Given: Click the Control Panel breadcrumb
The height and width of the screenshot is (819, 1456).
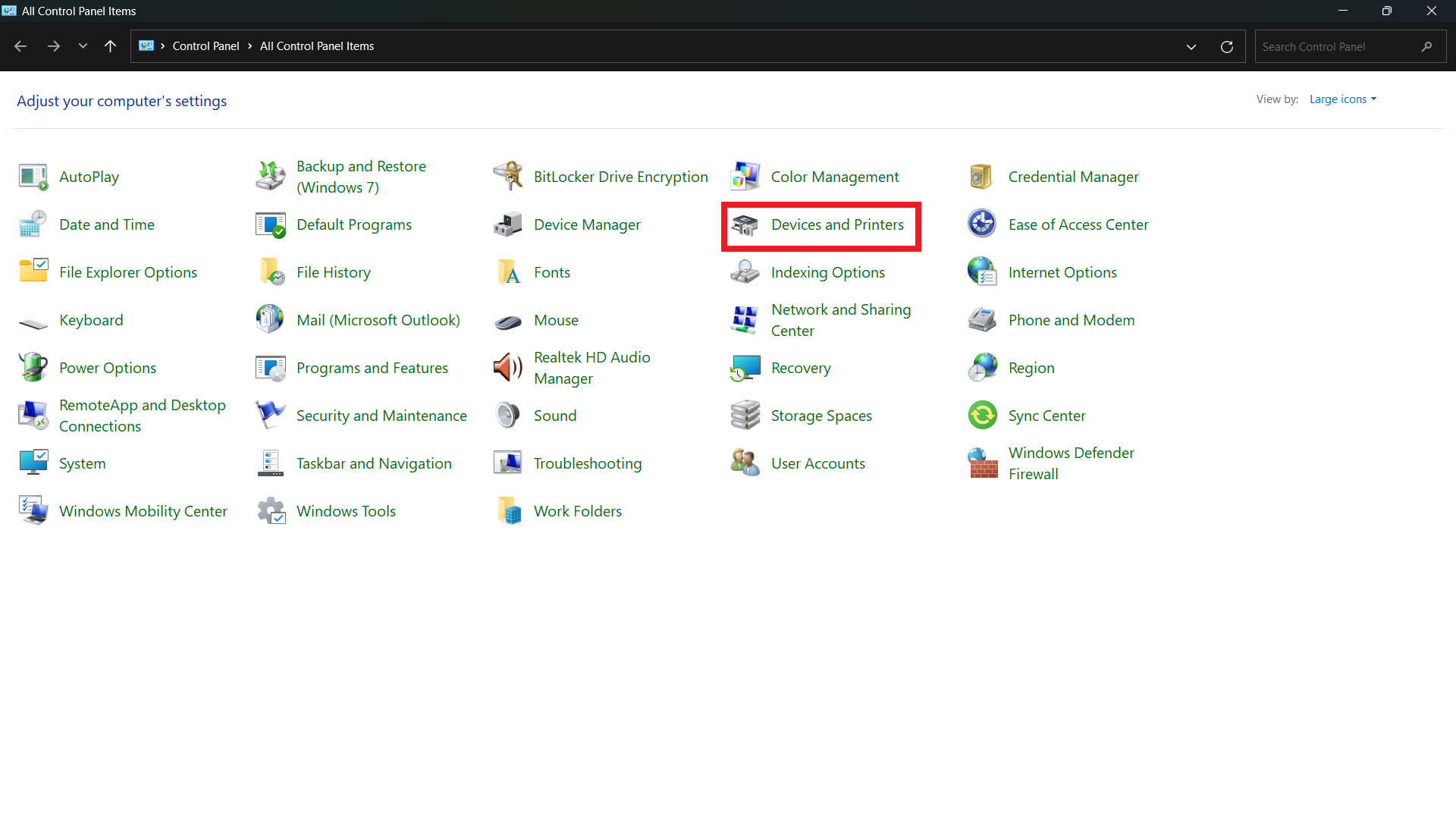Looking at the screenshot, I should pyautogui.click(x=206, y=46).
